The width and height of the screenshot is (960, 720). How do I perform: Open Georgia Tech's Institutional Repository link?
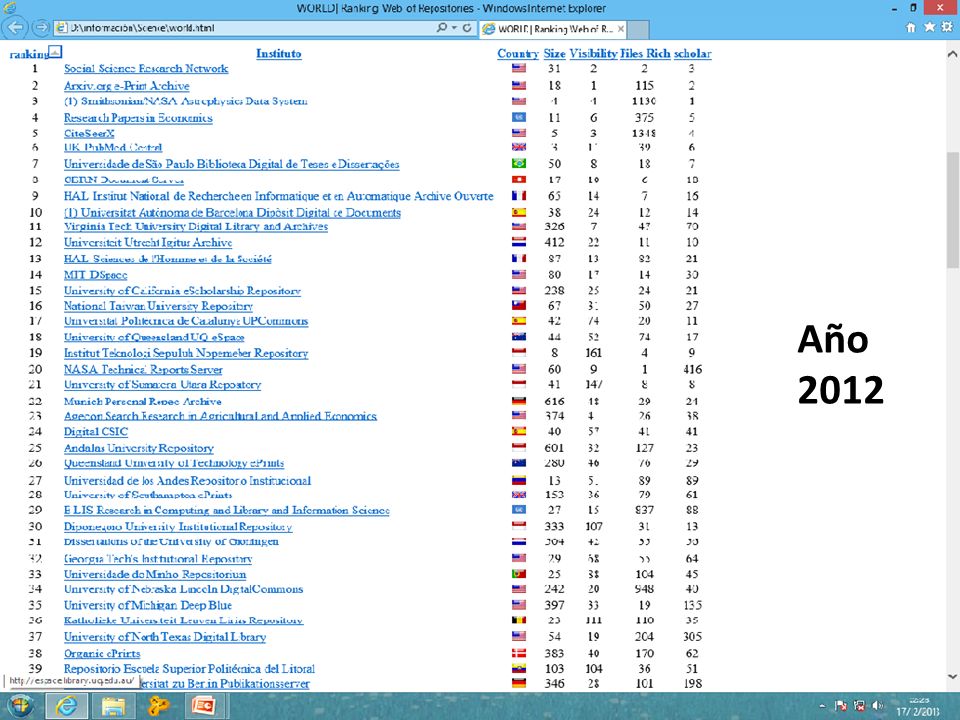point(158,558)
